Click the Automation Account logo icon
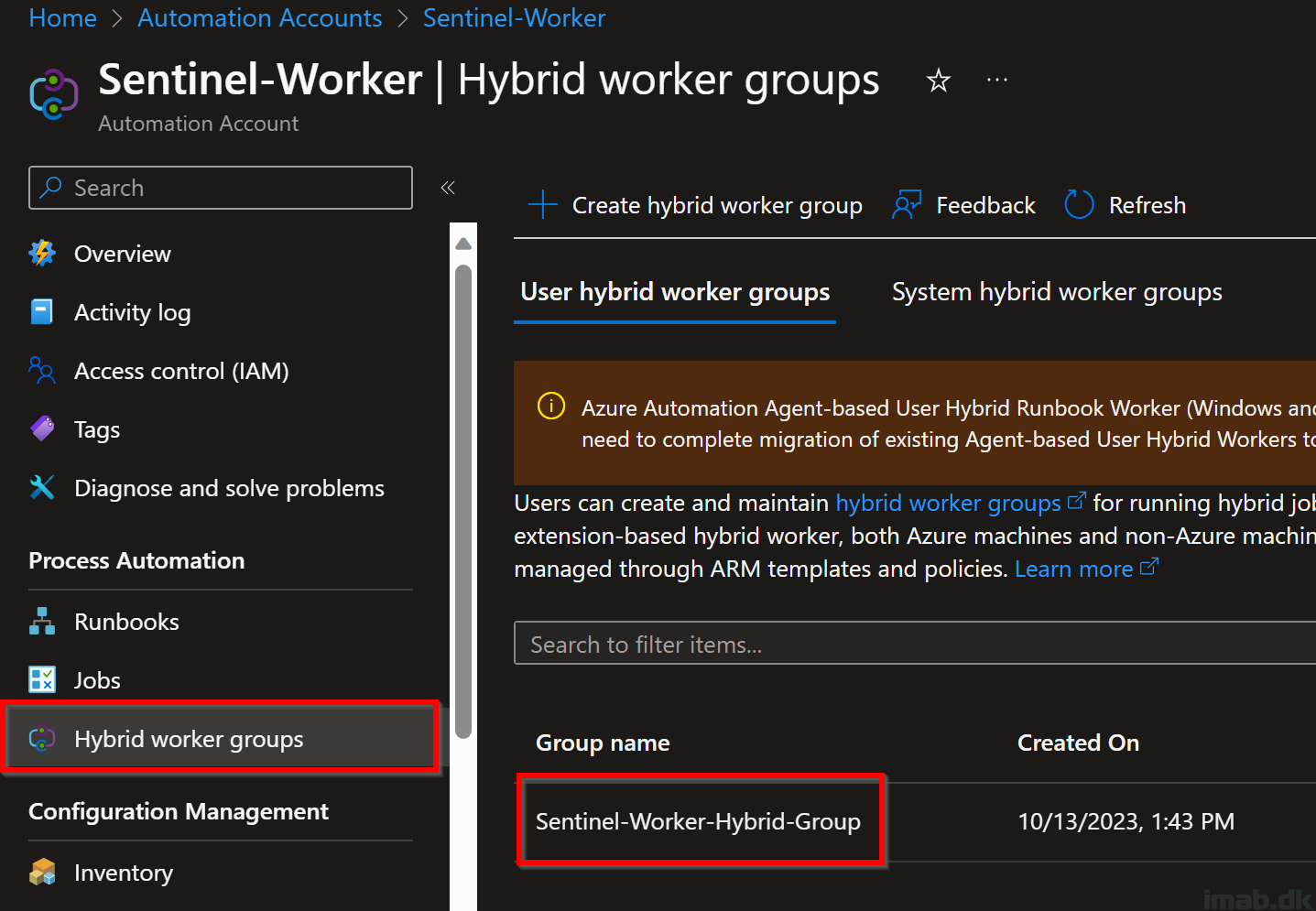Image resolution: width=1316 pixels, height=911 pixels. pyautogui.click(x=54, y=94)
